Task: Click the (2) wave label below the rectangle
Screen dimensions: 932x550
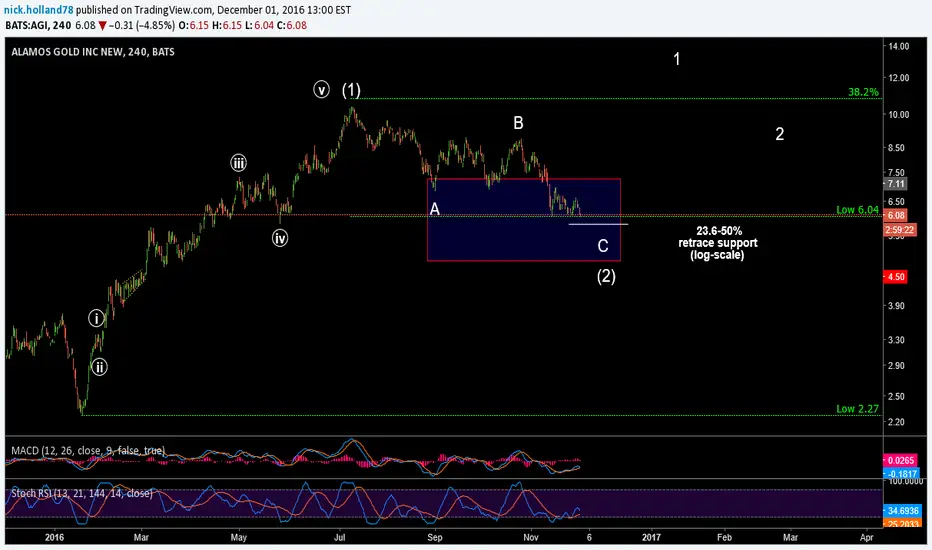Action: click(x=606, y=276)
